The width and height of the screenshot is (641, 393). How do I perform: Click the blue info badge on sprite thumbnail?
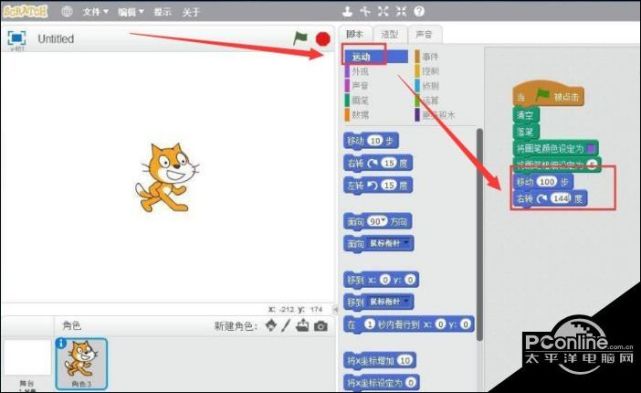[61, 343]
